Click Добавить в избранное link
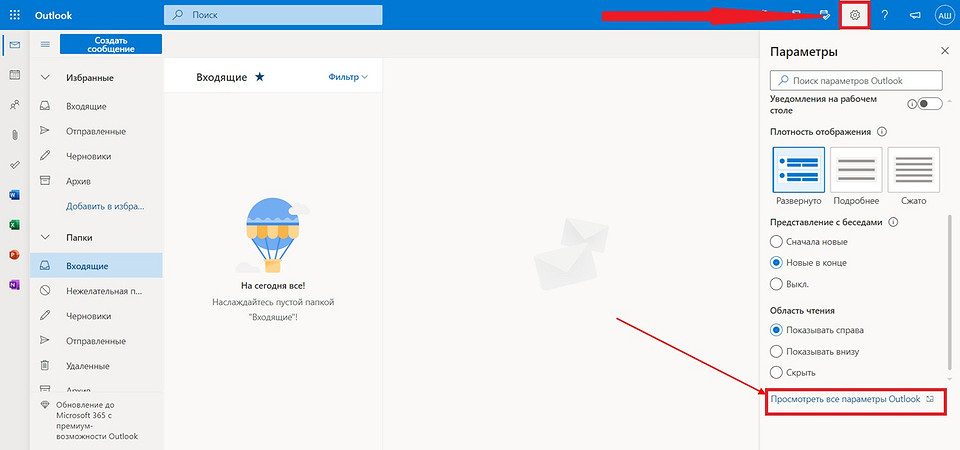Viewport: 960px width, 450px height. click(105, 206)
